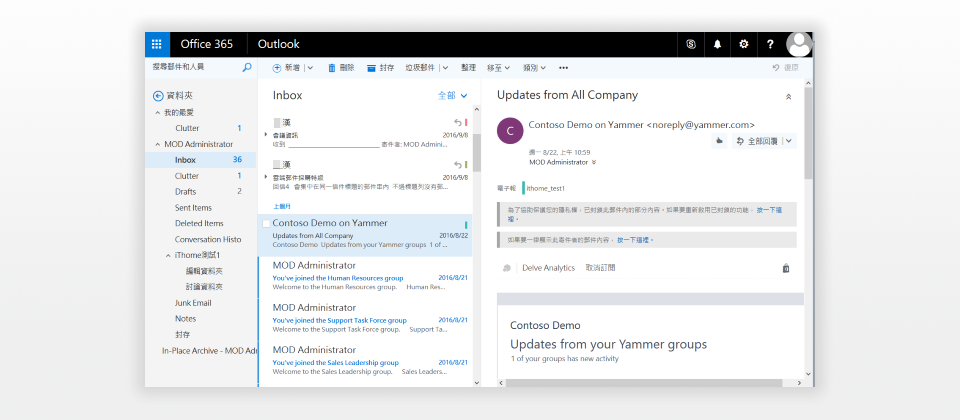
Task: Open Skype from the top bar
Action: 691,44
